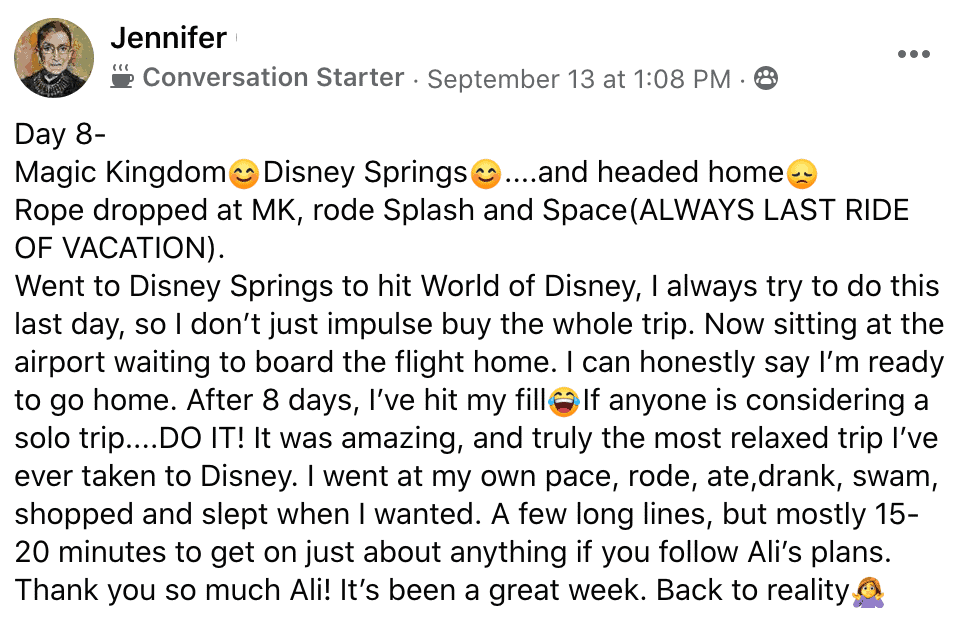The width and height of the screenshot is (971, 622).
Task: Click the ALWAYS LAST RIDE text
Action: [x=774, y=210]
